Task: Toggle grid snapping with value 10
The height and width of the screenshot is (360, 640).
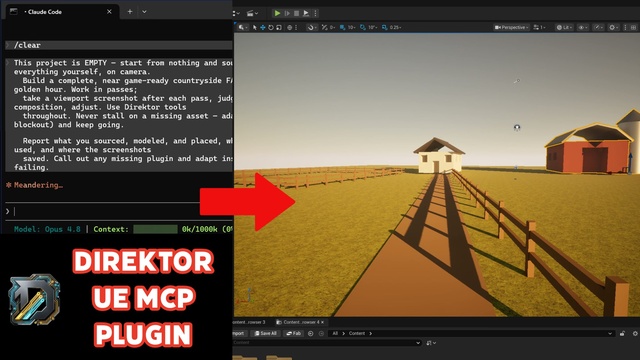Action: (x=347, y=27)
